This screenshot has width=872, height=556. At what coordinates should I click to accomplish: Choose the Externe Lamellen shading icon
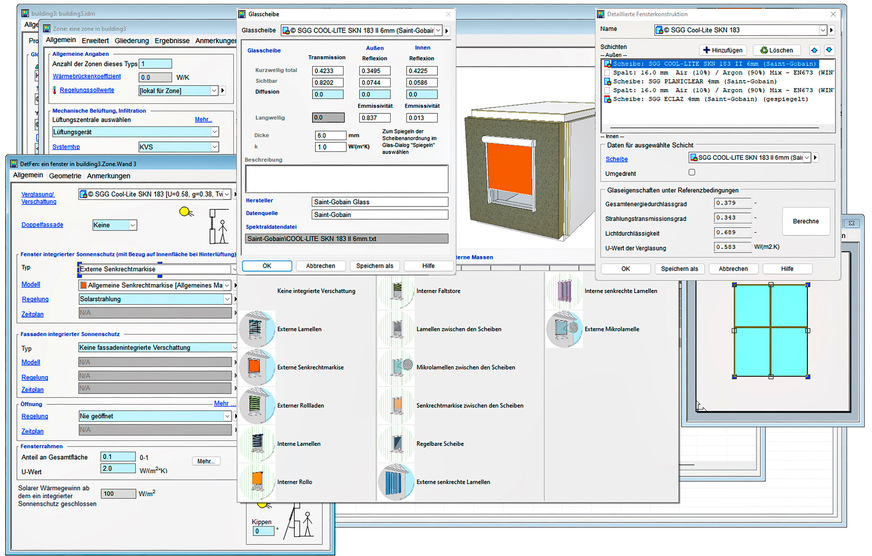pyautogui.click(x=257, y=329)
